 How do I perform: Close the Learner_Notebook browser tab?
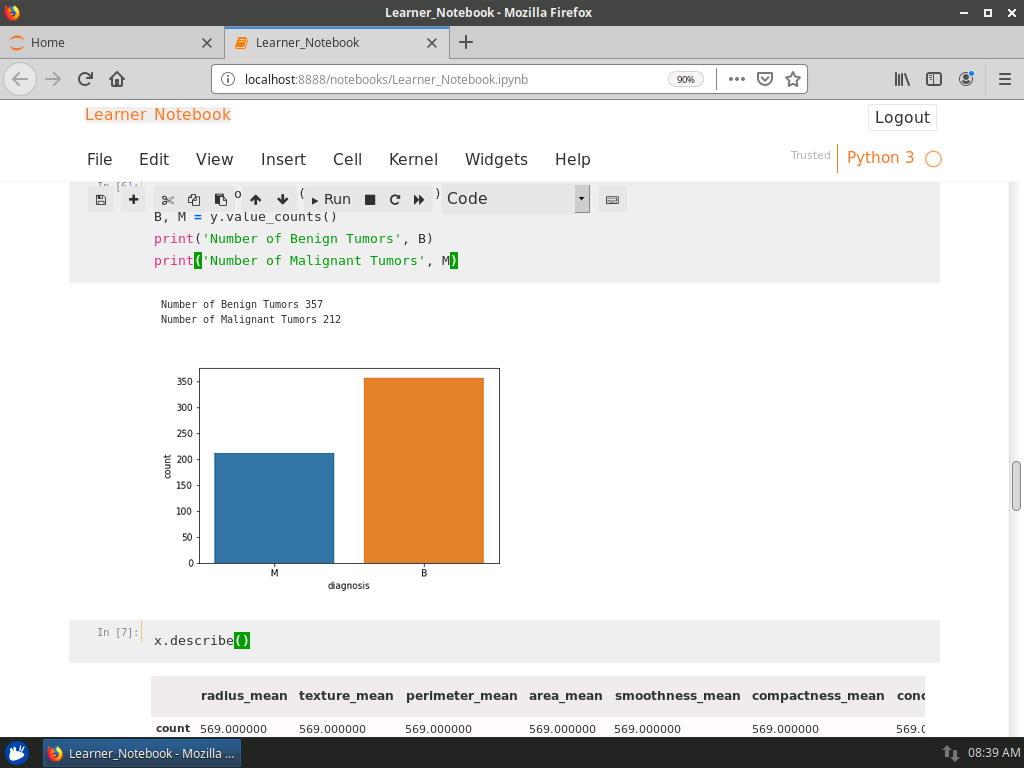pyautogui.click(x=432, y=43)
